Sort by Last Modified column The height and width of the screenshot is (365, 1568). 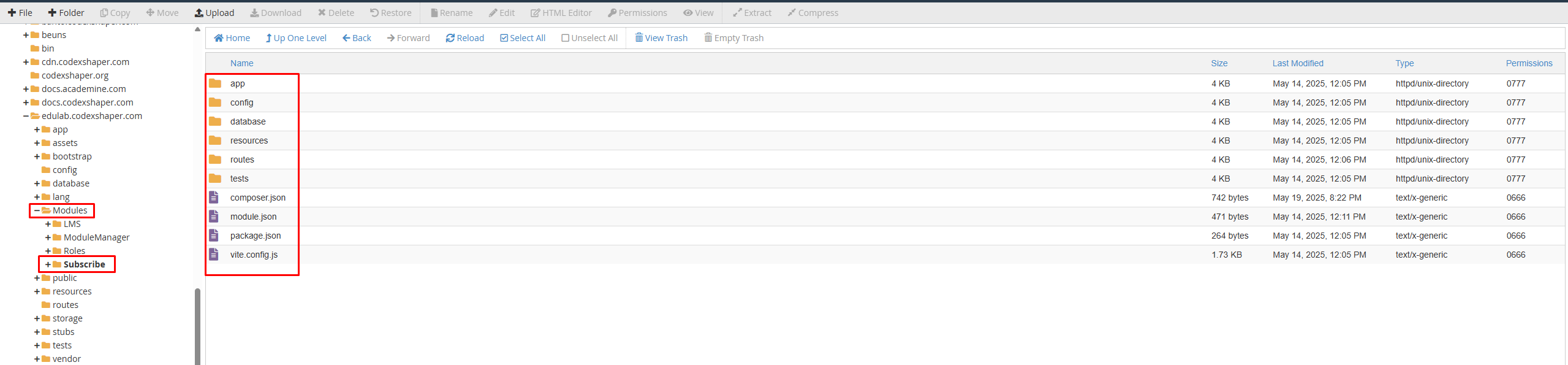[x=1297, y=63]
